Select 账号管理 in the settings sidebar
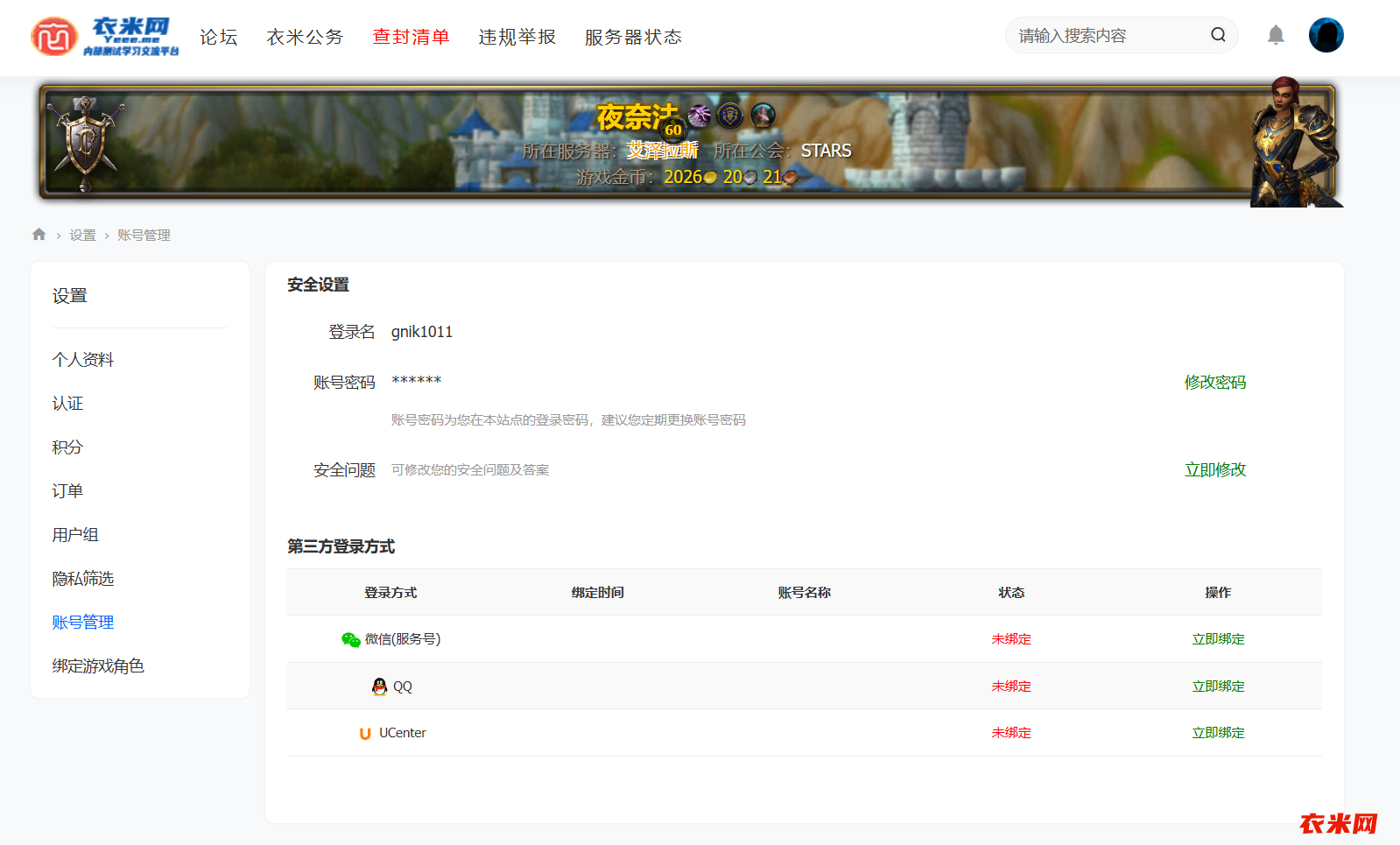Screen dimensions: 1400x845 83,623
